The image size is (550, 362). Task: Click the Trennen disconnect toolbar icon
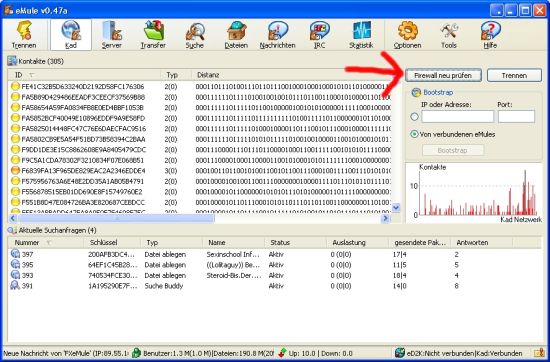[x=24, y=35]
